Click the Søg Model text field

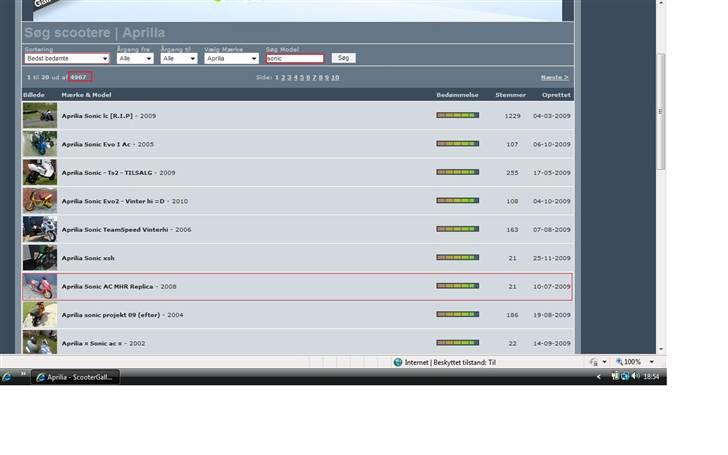pos(295,59)
